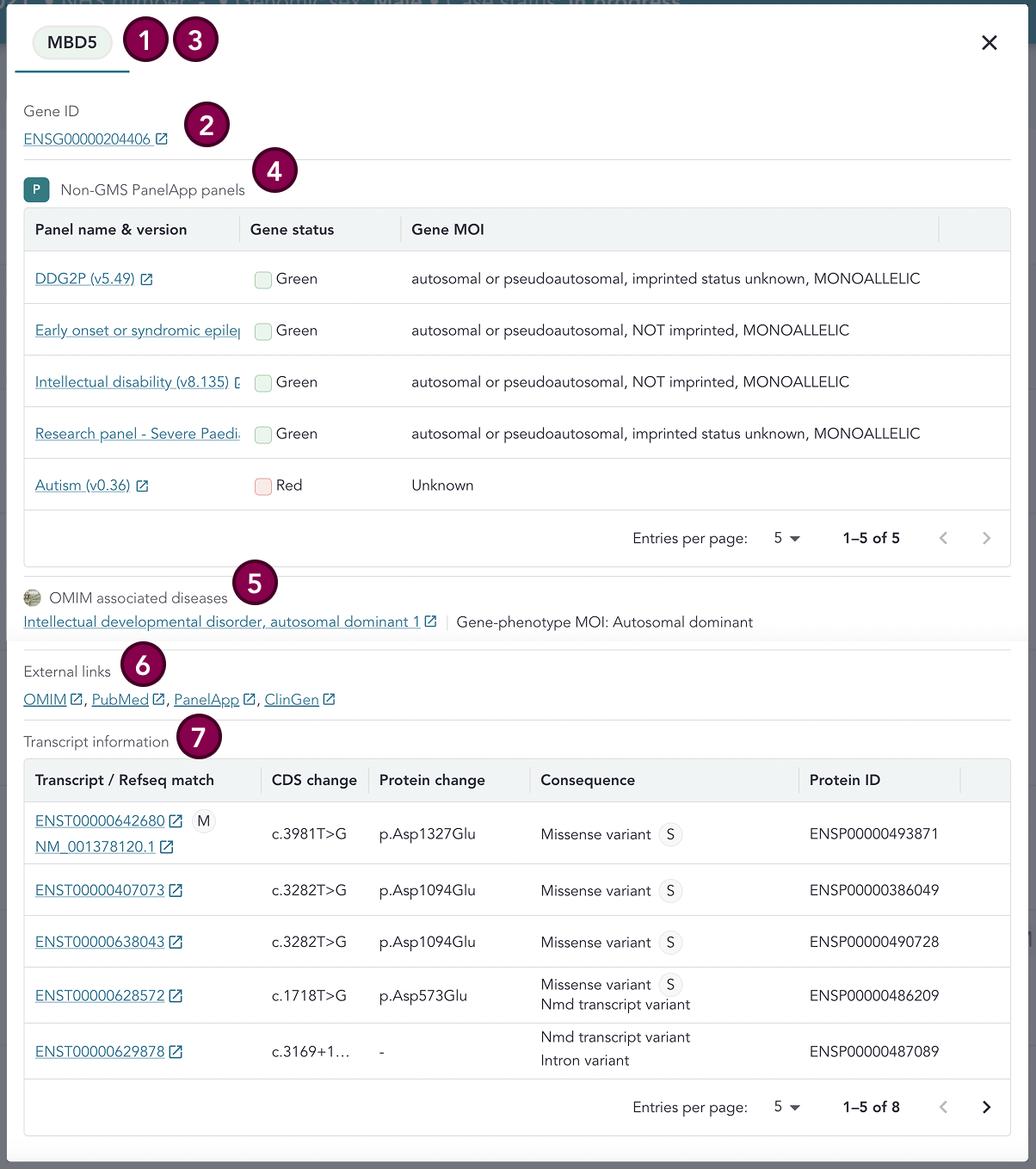Click numbered annotation marker 7
Screen dimensions: 1036x1169
coord(199,738)
